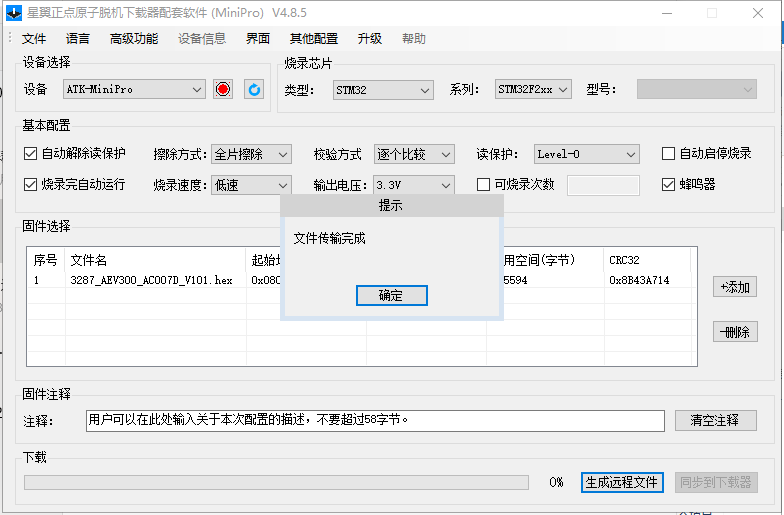Click the download progress bar
This screenshot has width=784, height=515.
pyautogui.click(x=276, y=482)
